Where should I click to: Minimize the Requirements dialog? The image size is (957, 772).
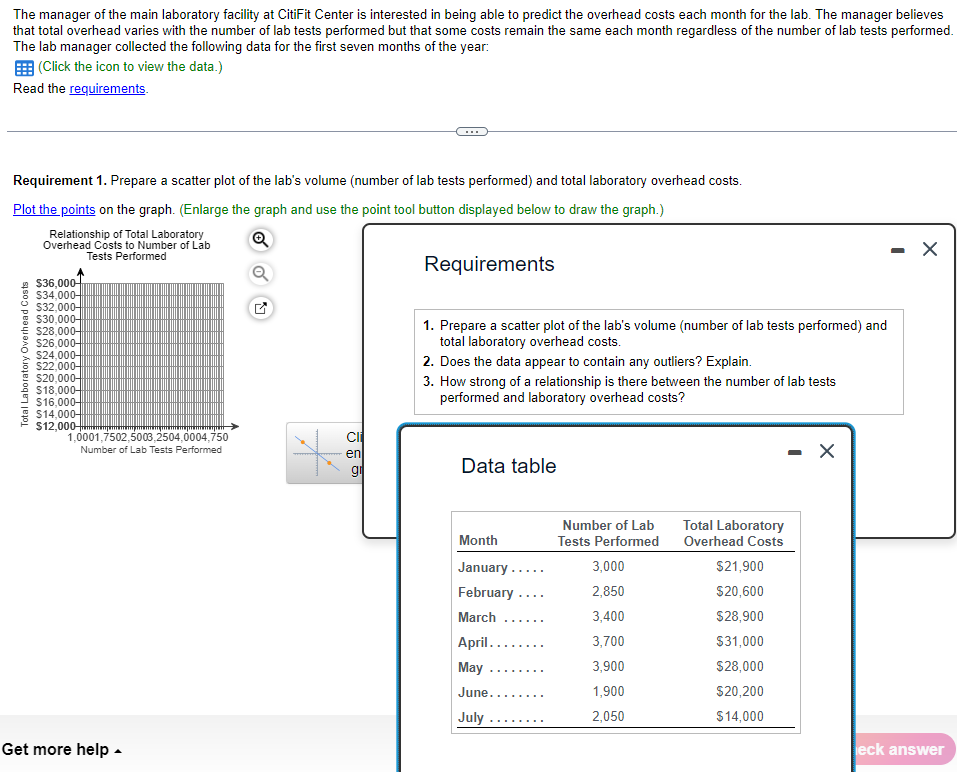click(897, 250)
